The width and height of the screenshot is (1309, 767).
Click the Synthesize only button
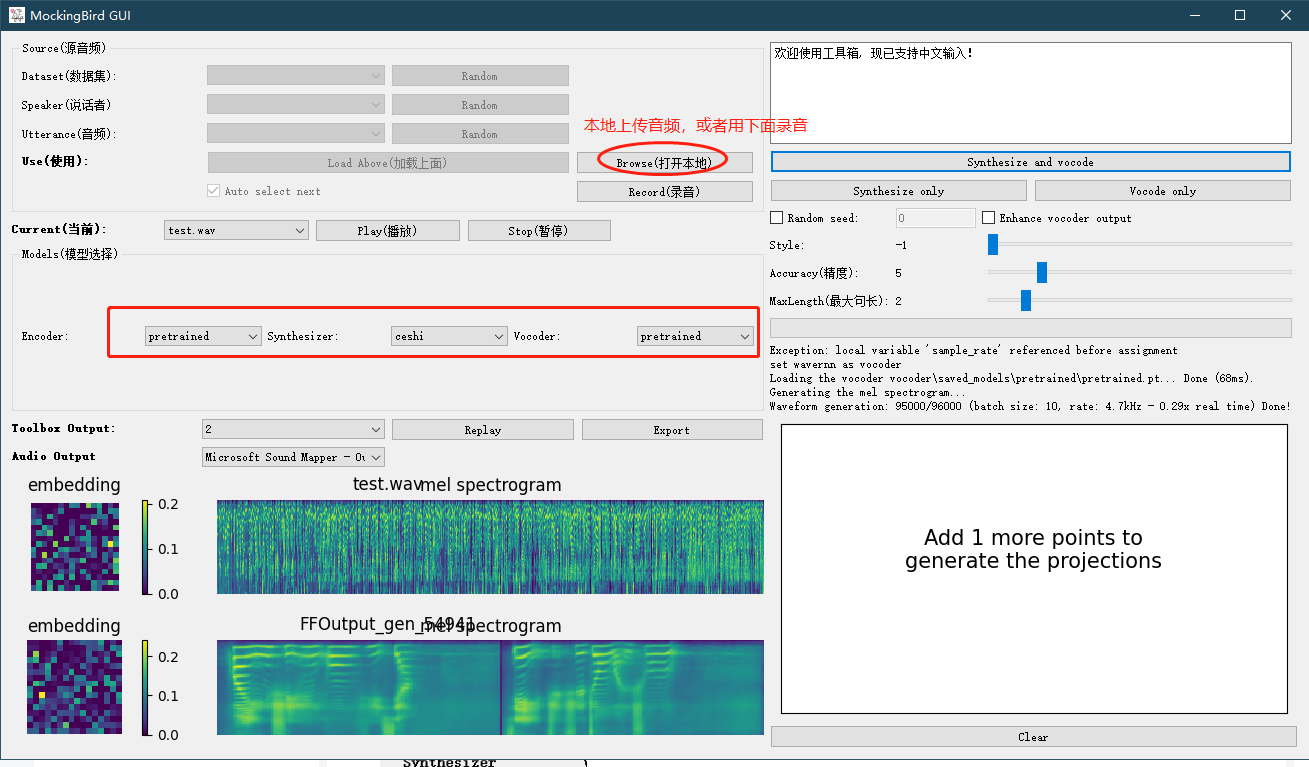(x=898, y=191)
